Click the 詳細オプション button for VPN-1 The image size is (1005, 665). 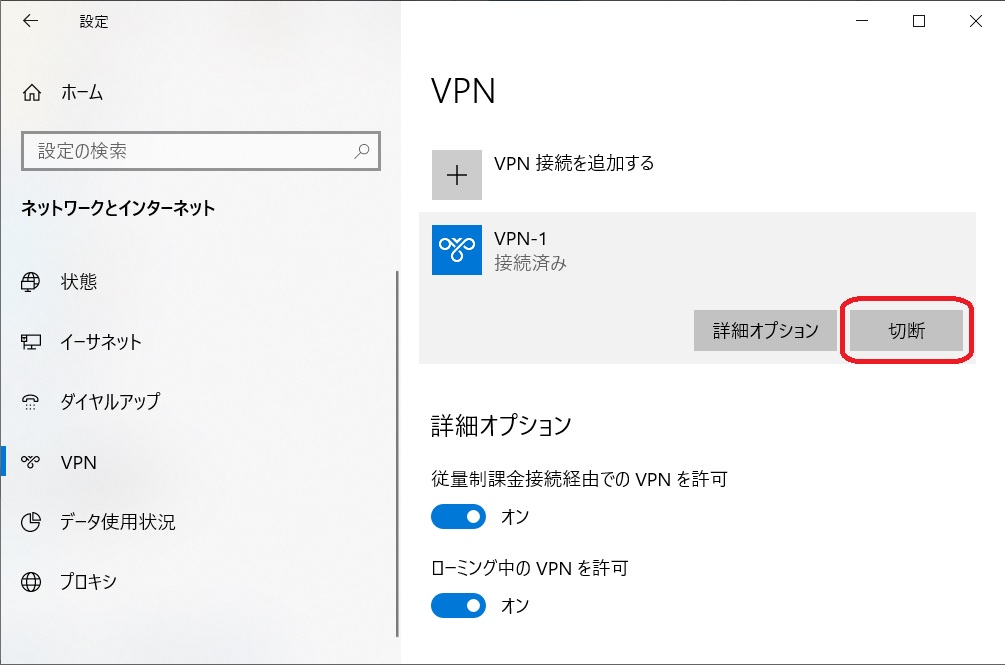765,331
